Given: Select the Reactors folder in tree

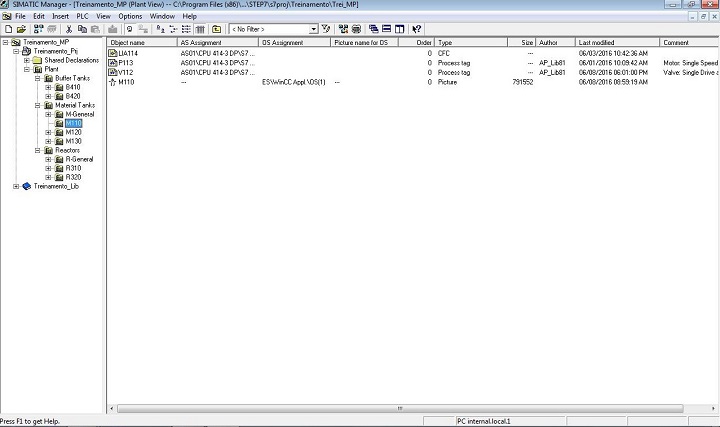Looking at the screenshot, I should [68, 150].
